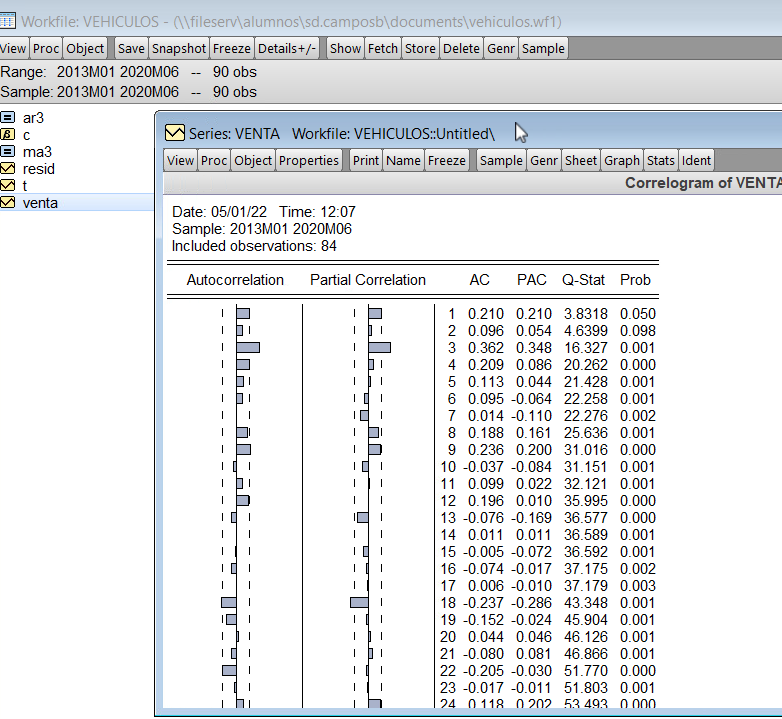
Task: Click the Range line in workfile header
Action: (x=129, y=72)
